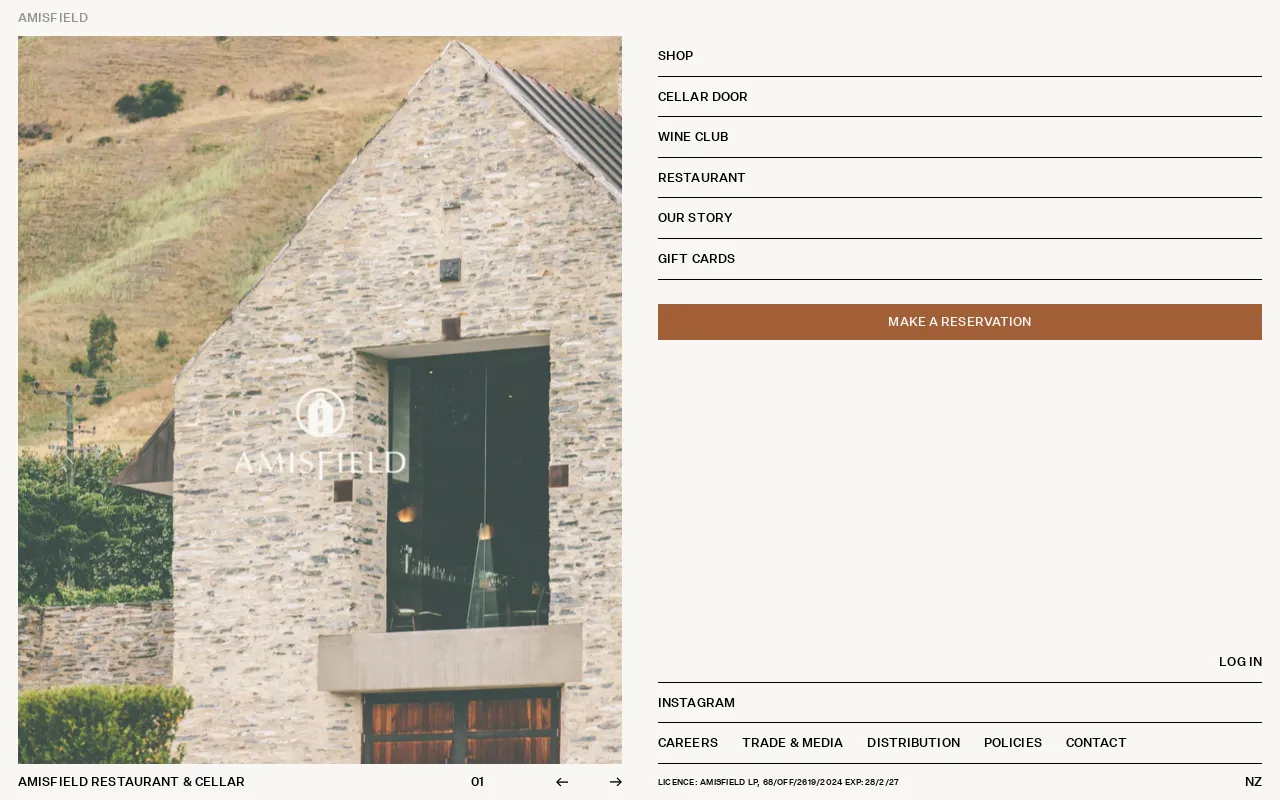The height and width of the screenshot is (800, 1280).
Task: Open the DISTRIBUTION footer link
Action: point(913,742)
